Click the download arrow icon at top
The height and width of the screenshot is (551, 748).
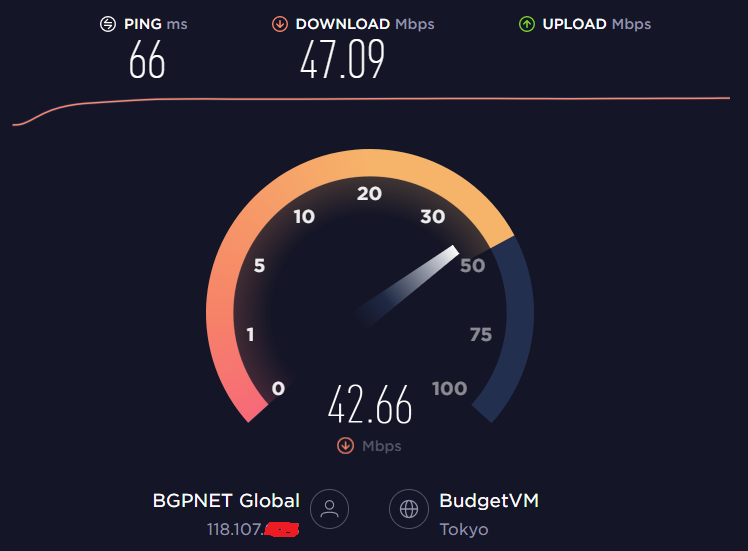(x=280, y=24)
